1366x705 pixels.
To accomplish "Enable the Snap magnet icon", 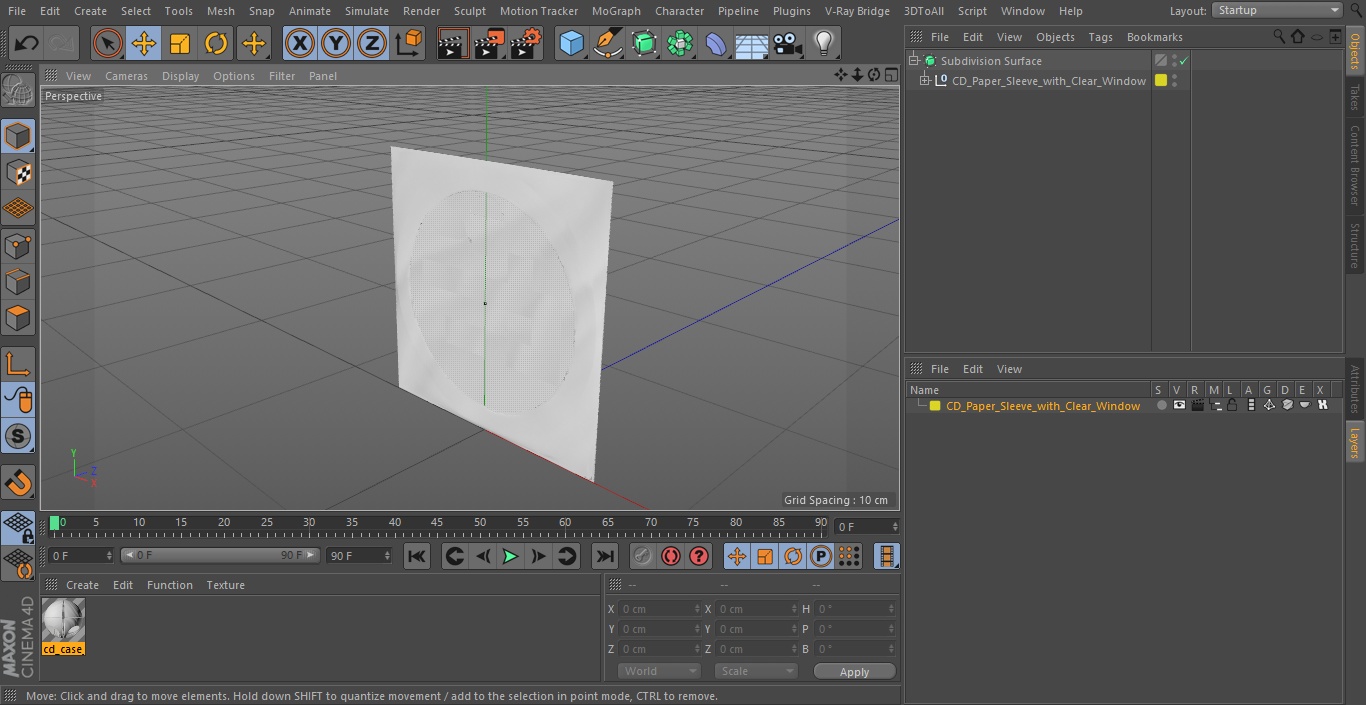I will (18, 483).
